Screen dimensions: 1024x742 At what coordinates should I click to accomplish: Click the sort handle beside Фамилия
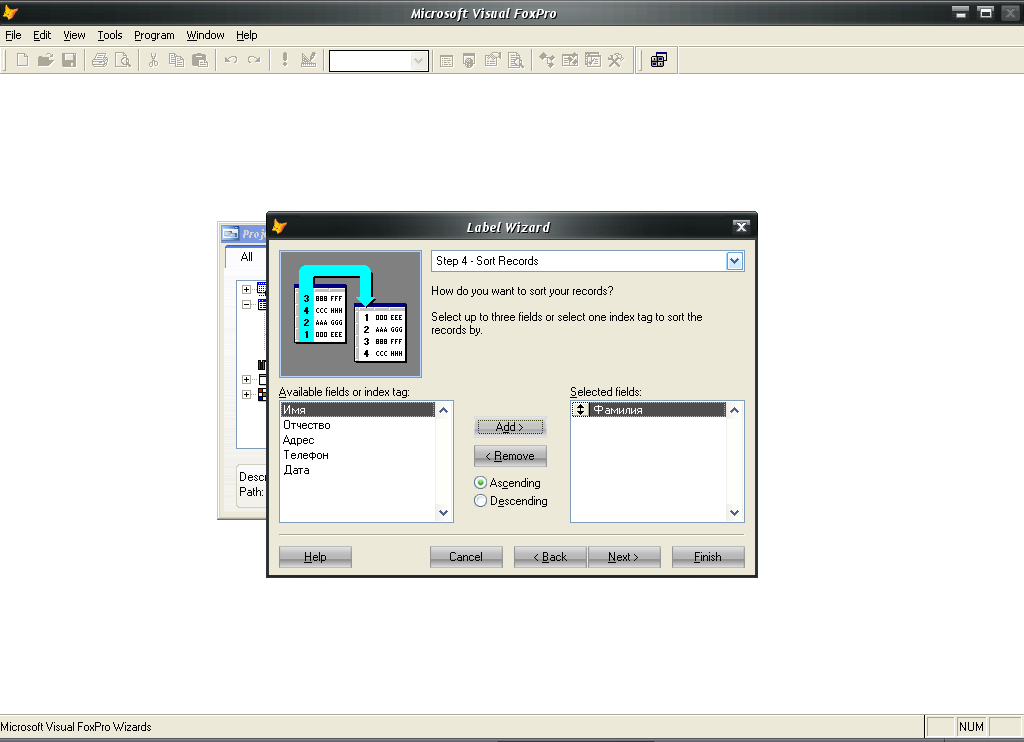(x=580, y=410)
